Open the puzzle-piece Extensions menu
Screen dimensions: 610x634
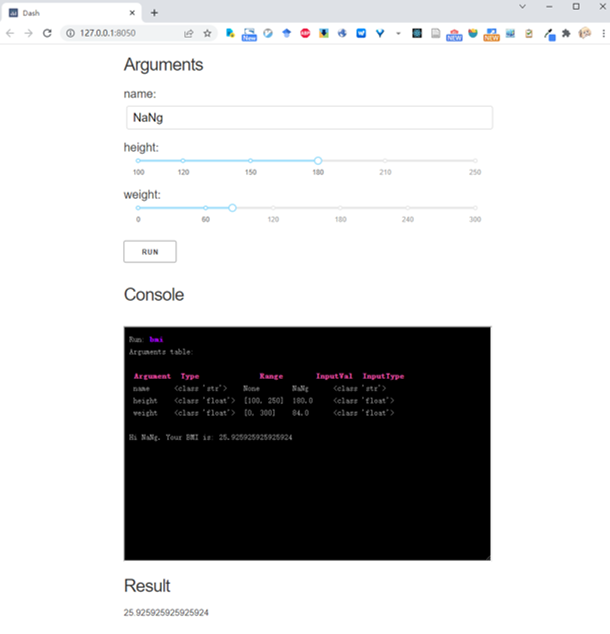[x=566, y=33]
